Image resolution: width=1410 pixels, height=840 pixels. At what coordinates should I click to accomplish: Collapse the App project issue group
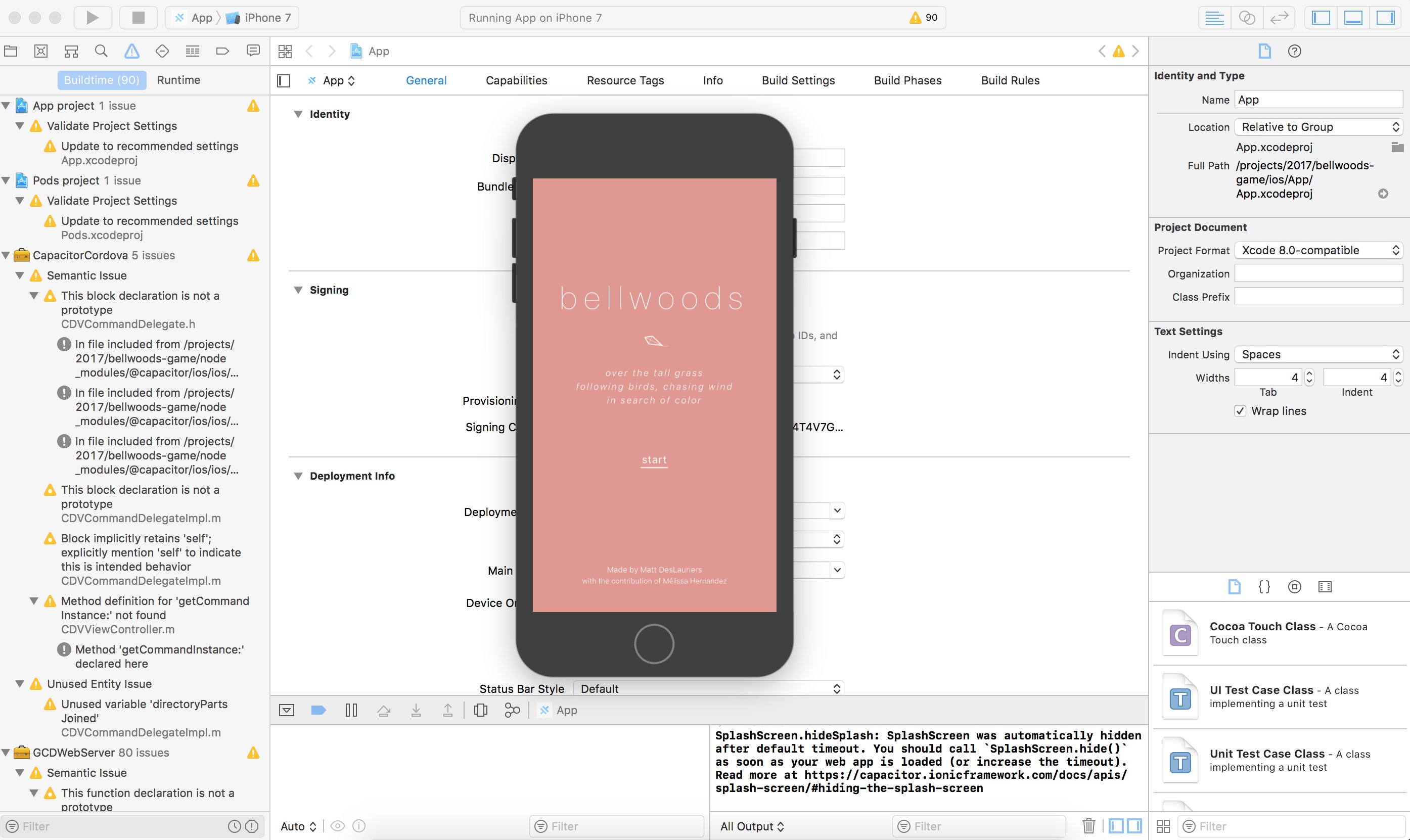tap(6, 106)
